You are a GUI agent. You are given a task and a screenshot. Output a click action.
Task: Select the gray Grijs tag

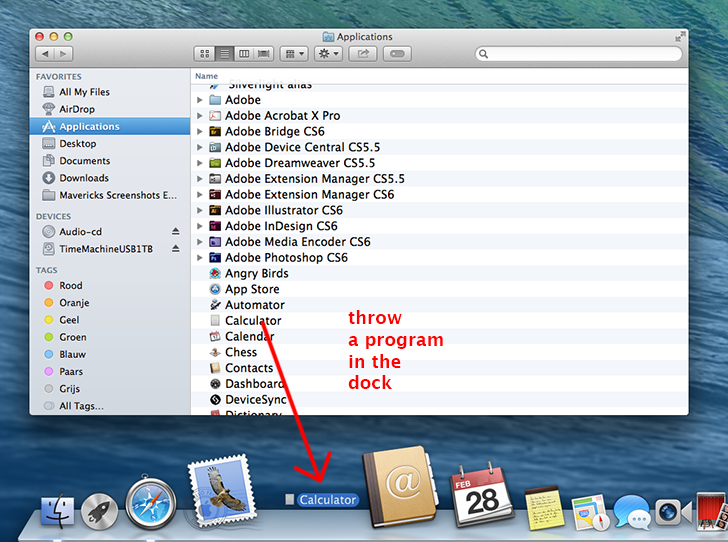110,389
